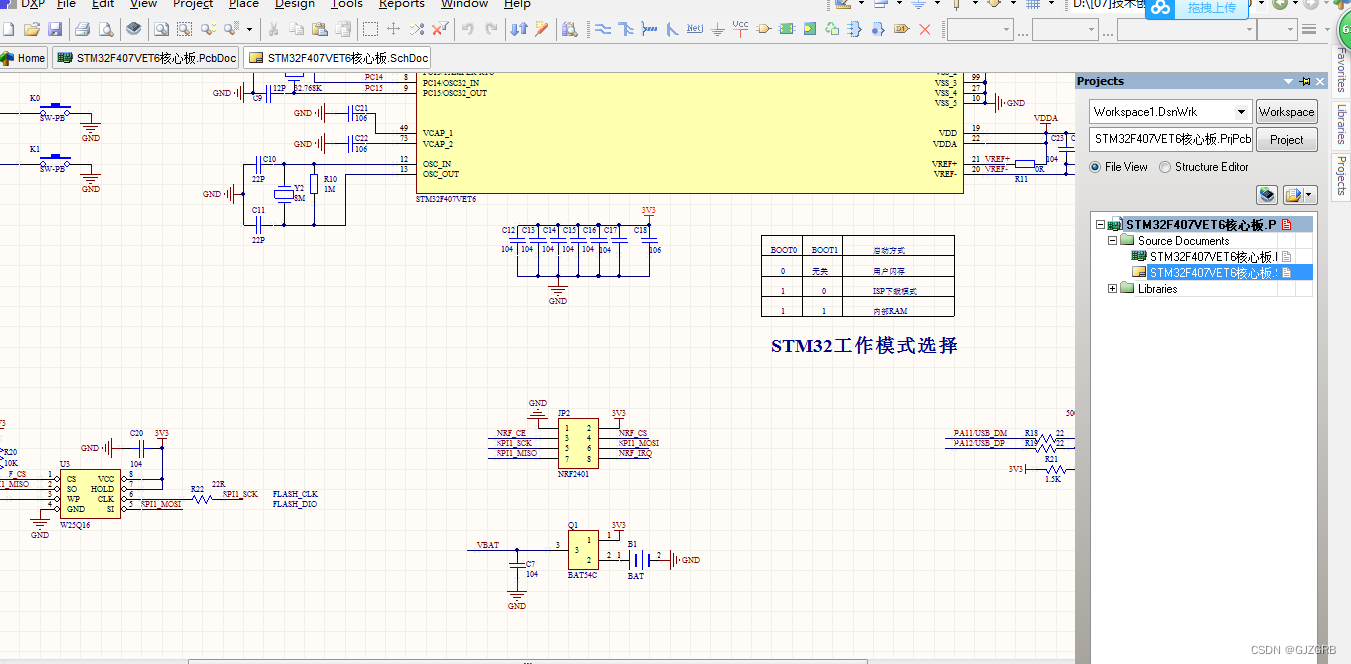The image size is (1351, 664).
Task: Select the Place Wire tool
Action: [601, 28]
